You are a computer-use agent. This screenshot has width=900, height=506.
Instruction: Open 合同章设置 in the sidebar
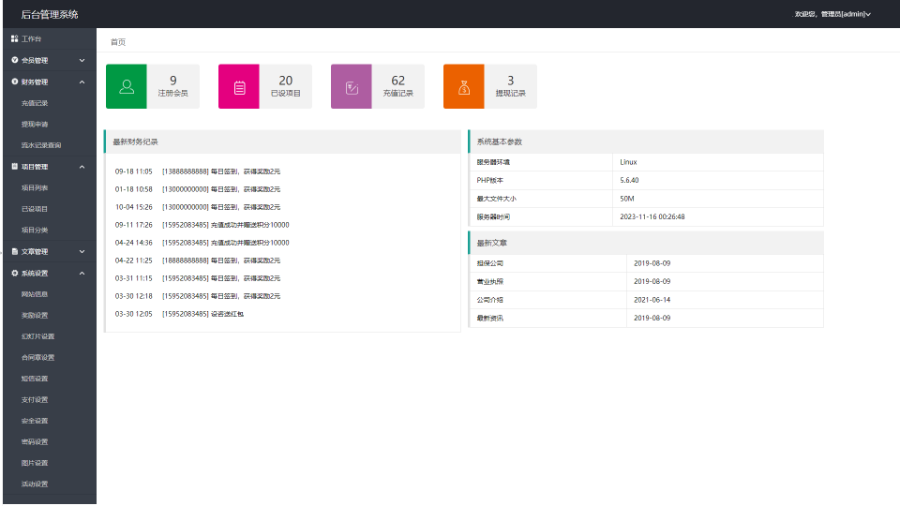[38, 357]
